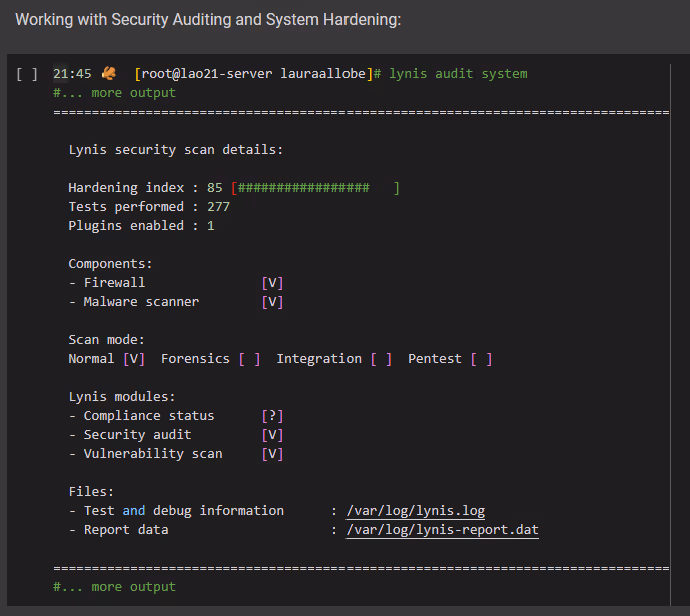Toggle the Vulnerability scan module box
690x616 pixels.
pyautogui.click(x=272, y=454)
